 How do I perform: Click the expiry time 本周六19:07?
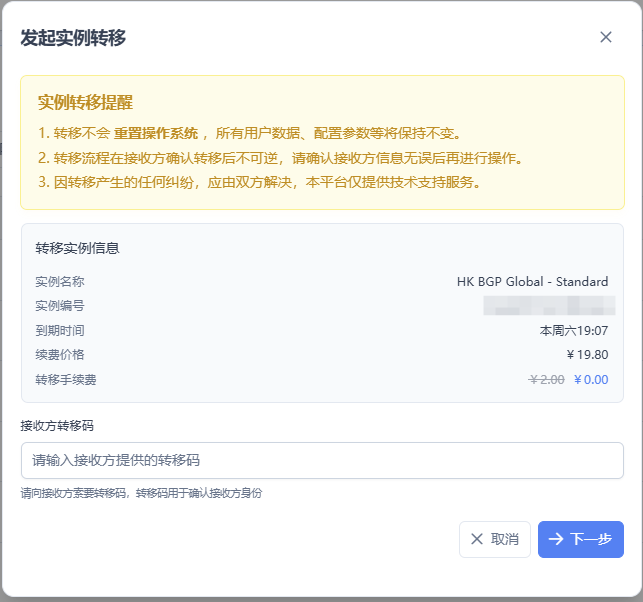coord(574,330)
